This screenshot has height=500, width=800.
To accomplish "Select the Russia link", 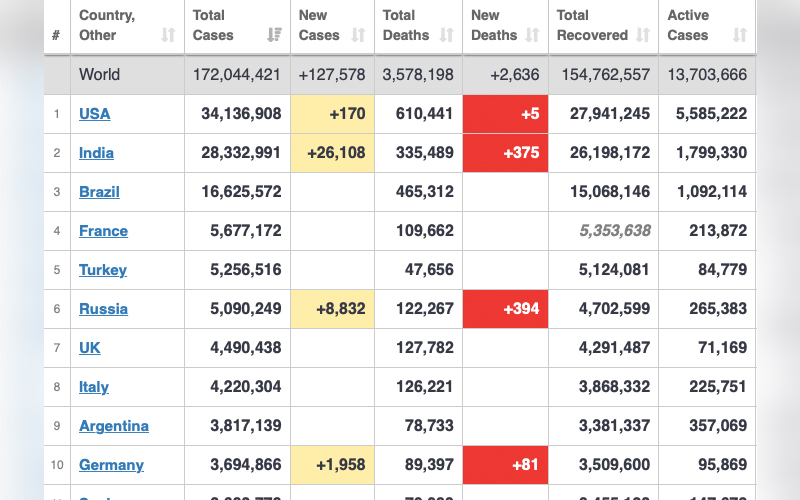I will click(x=103, y=309).
